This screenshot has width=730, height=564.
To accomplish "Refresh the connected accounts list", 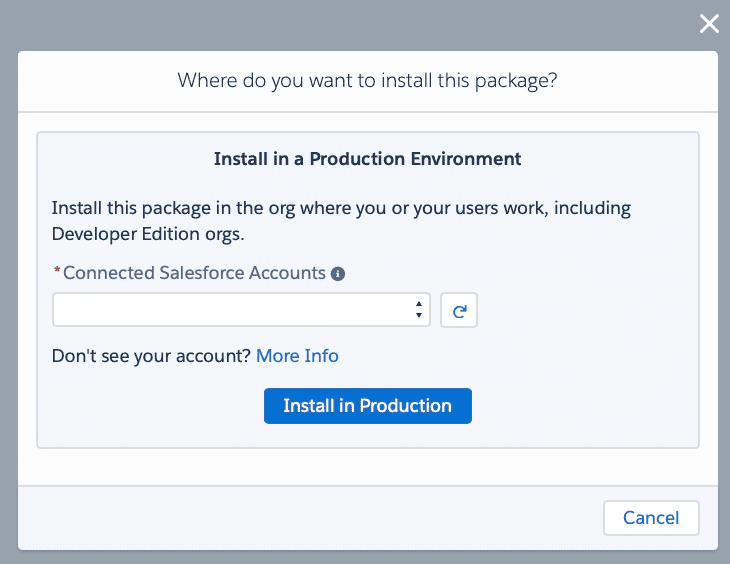I will 459,311.
